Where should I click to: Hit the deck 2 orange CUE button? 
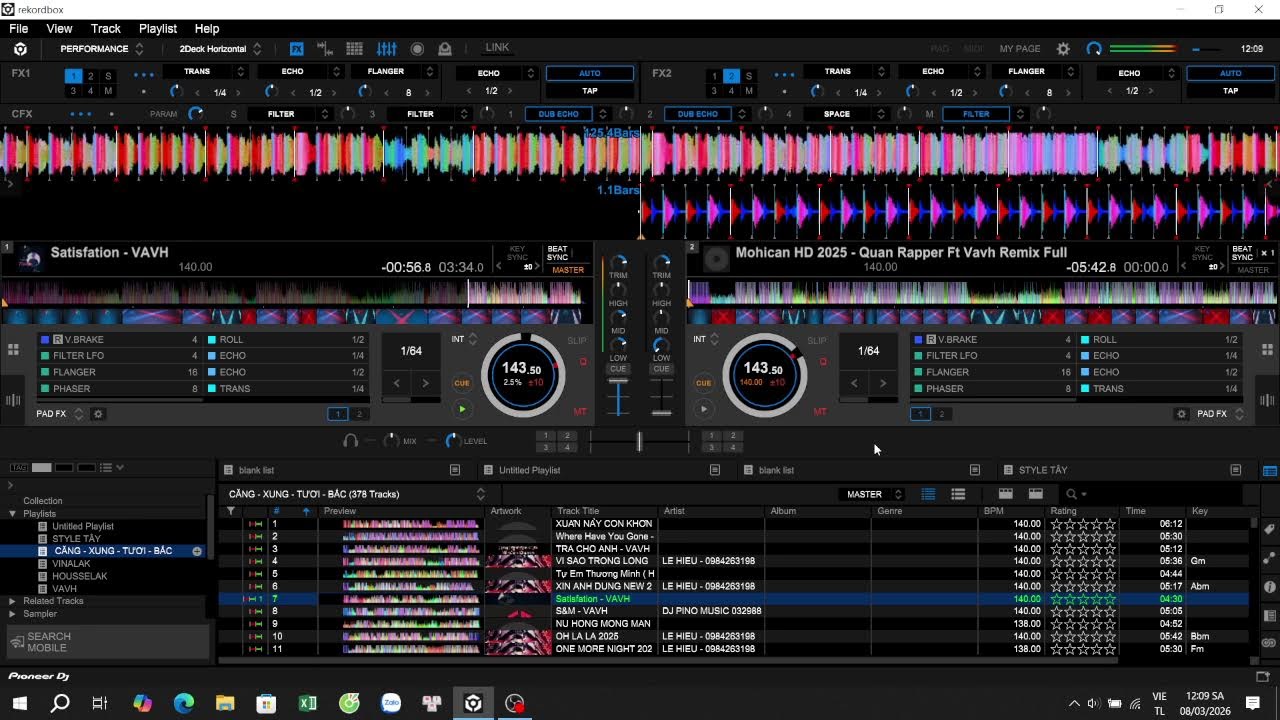(x=704, y=383)
